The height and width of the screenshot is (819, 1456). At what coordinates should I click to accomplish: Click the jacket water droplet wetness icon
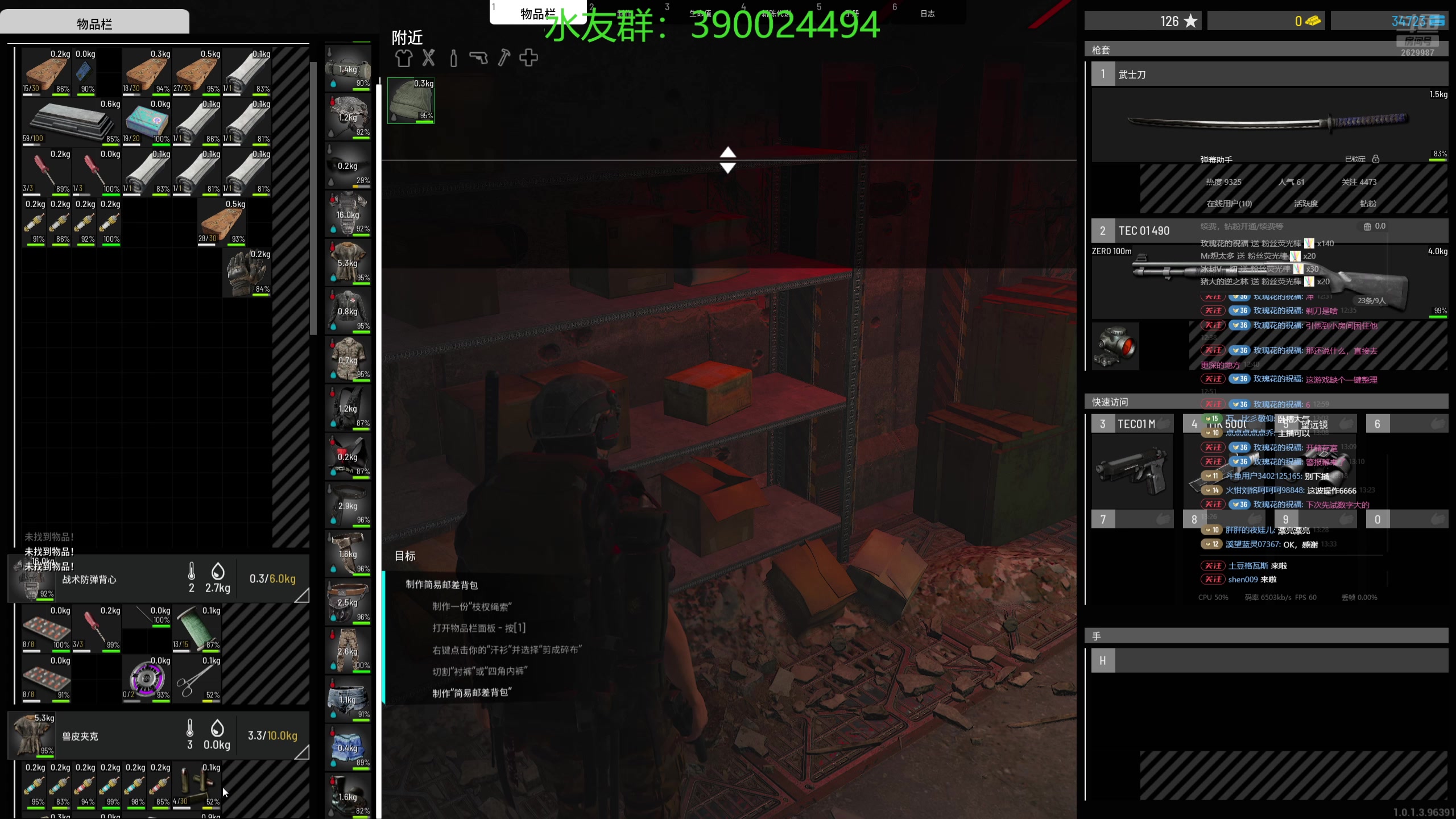pyautogui.click(x=217, y=729)
